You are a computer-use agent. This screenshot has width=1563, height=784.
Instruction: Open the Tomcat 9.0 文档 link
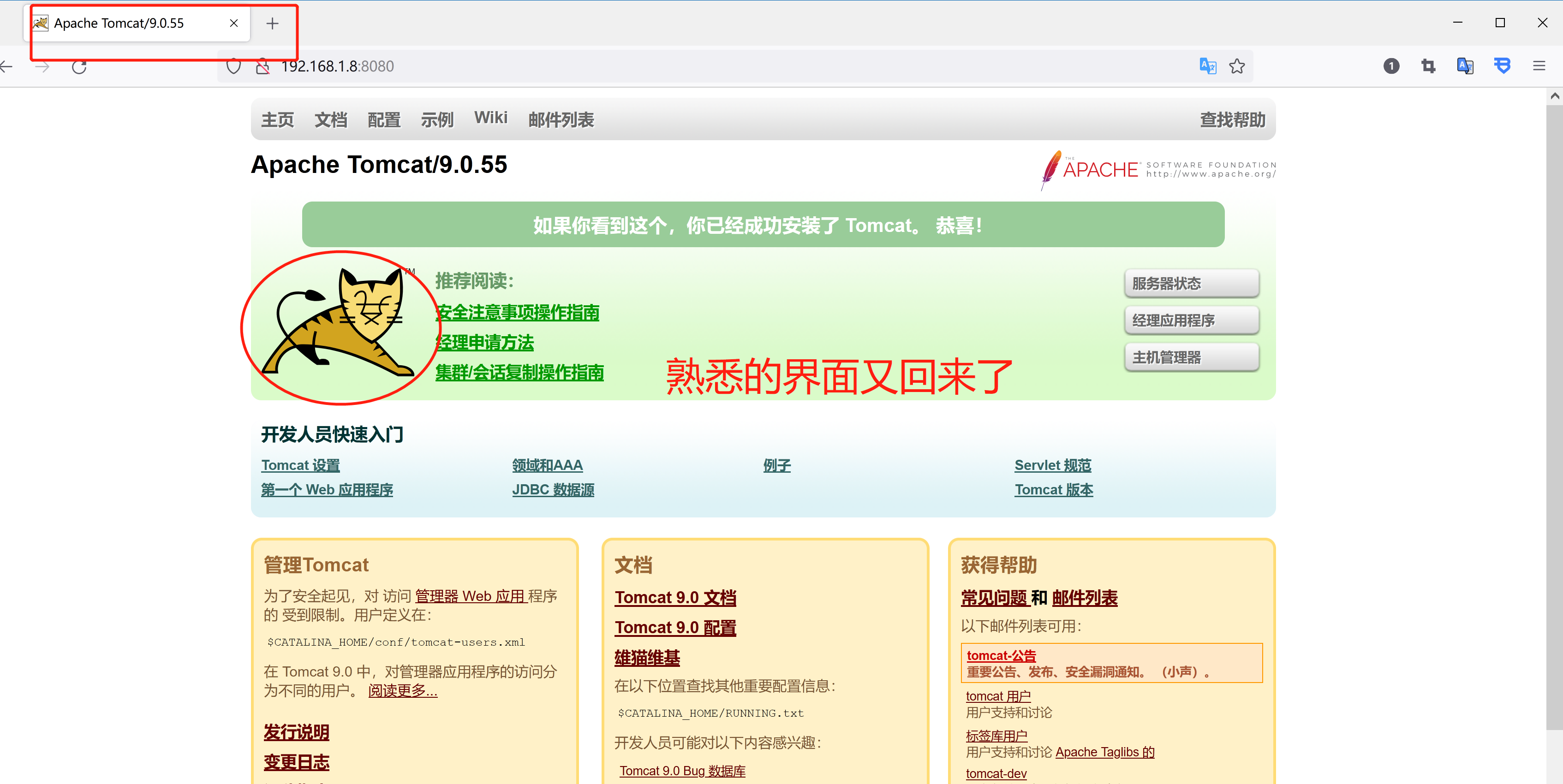[675, 597]
